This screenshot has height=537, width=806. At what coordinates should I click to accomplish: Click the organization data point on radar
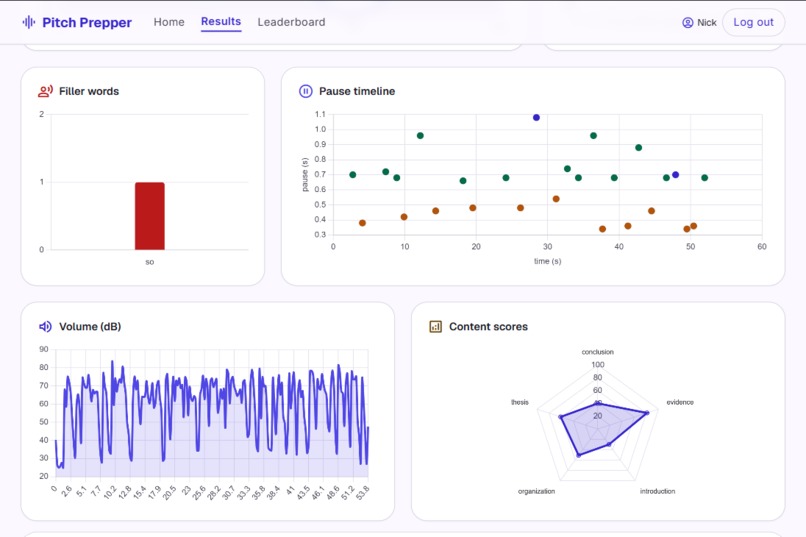578,455
